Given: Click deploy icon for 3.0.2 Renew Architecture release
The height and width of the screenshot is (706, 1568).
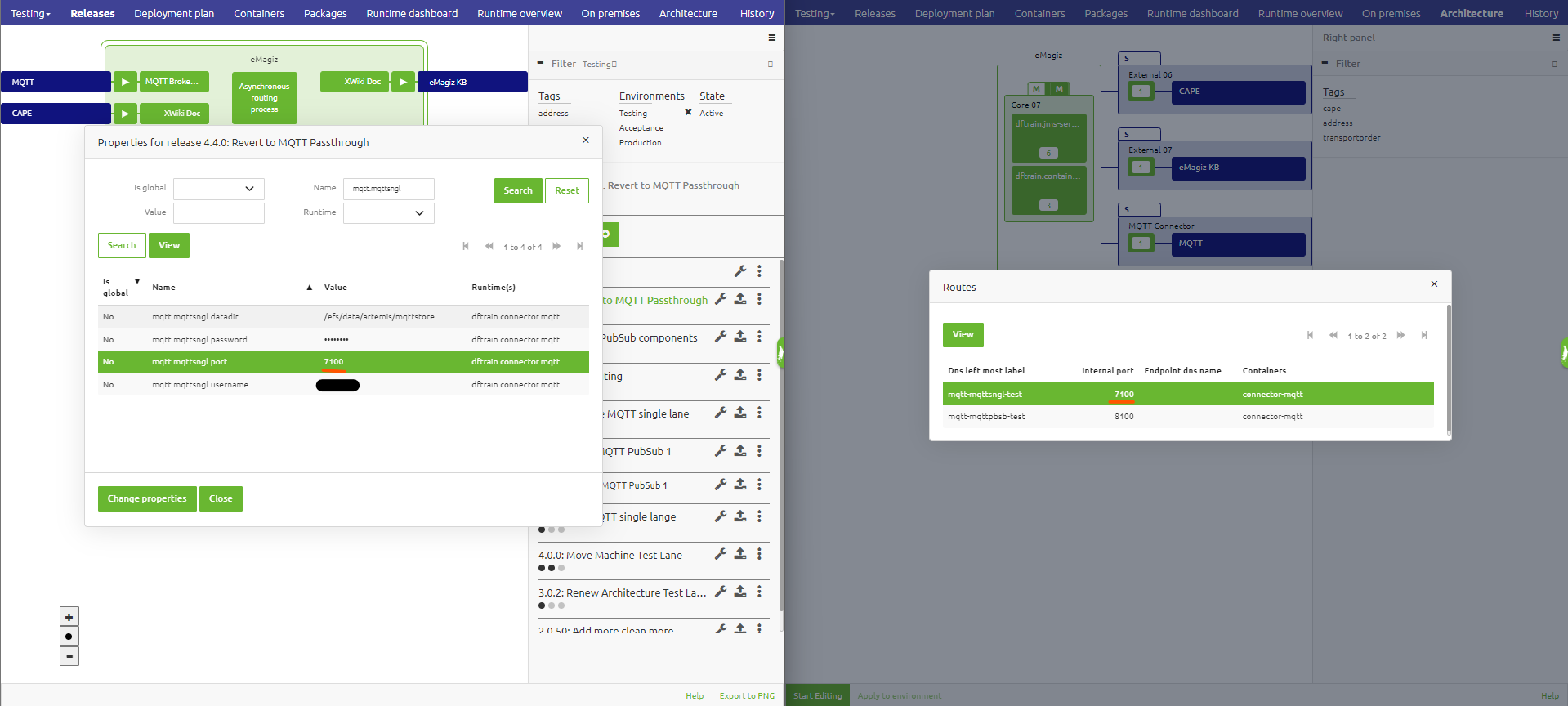Looking at the screenshot, I should coord(740,591).
